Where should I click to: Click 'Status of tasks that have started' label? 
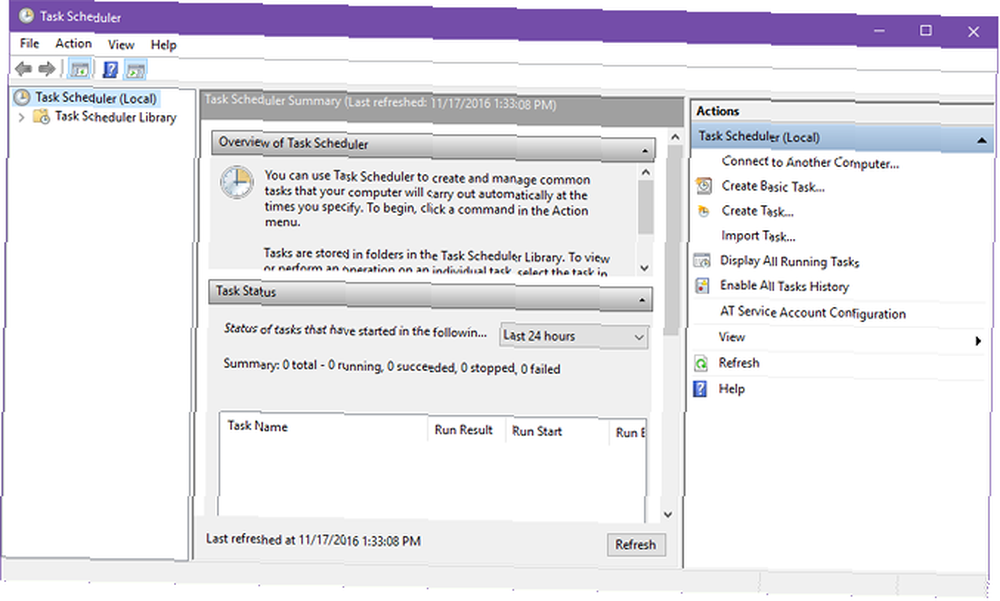click(355, 330)
